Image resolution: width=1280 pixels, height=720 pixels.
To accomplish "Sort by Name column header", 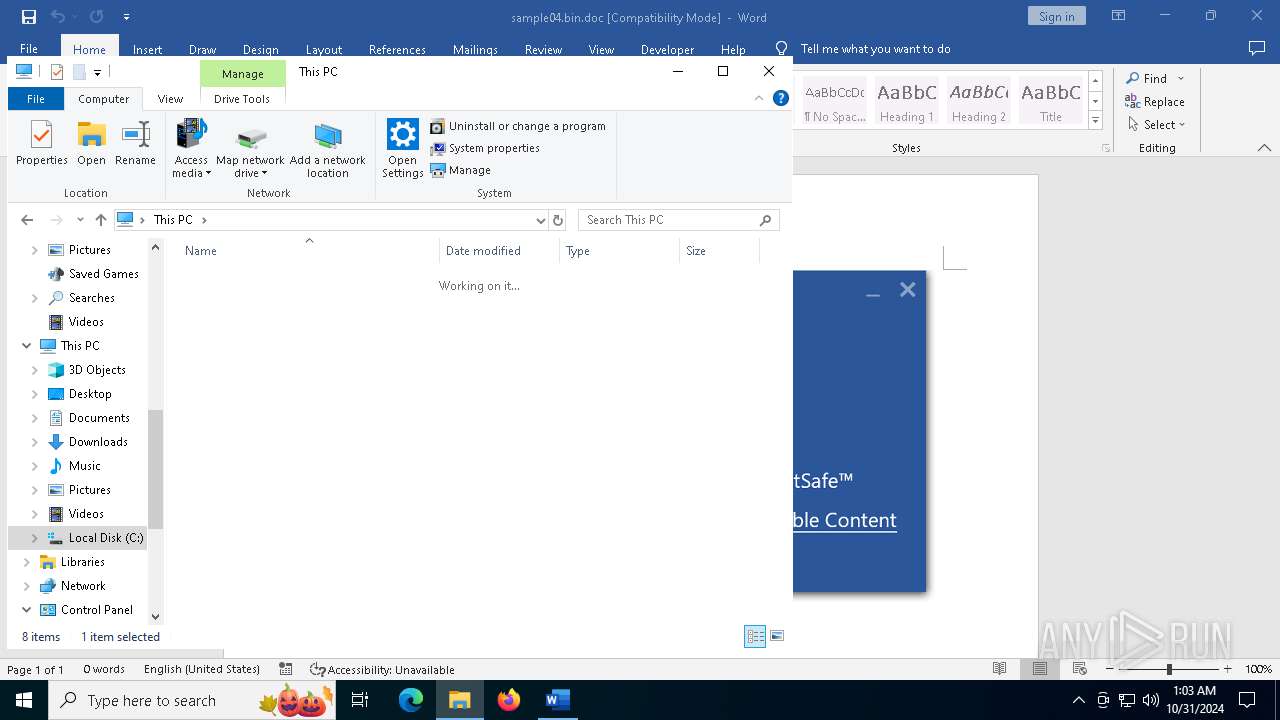I will pos(200,251).
